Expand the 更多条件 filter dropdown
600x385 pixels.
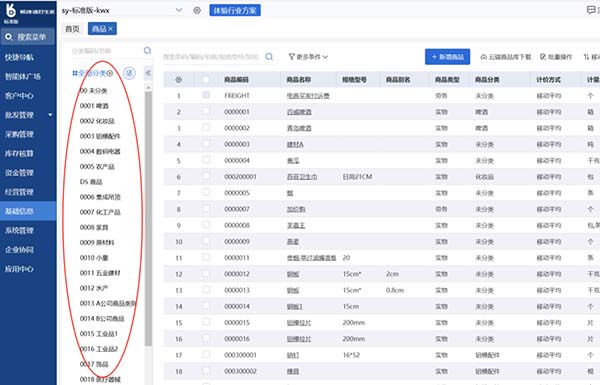tap(308, 57)
